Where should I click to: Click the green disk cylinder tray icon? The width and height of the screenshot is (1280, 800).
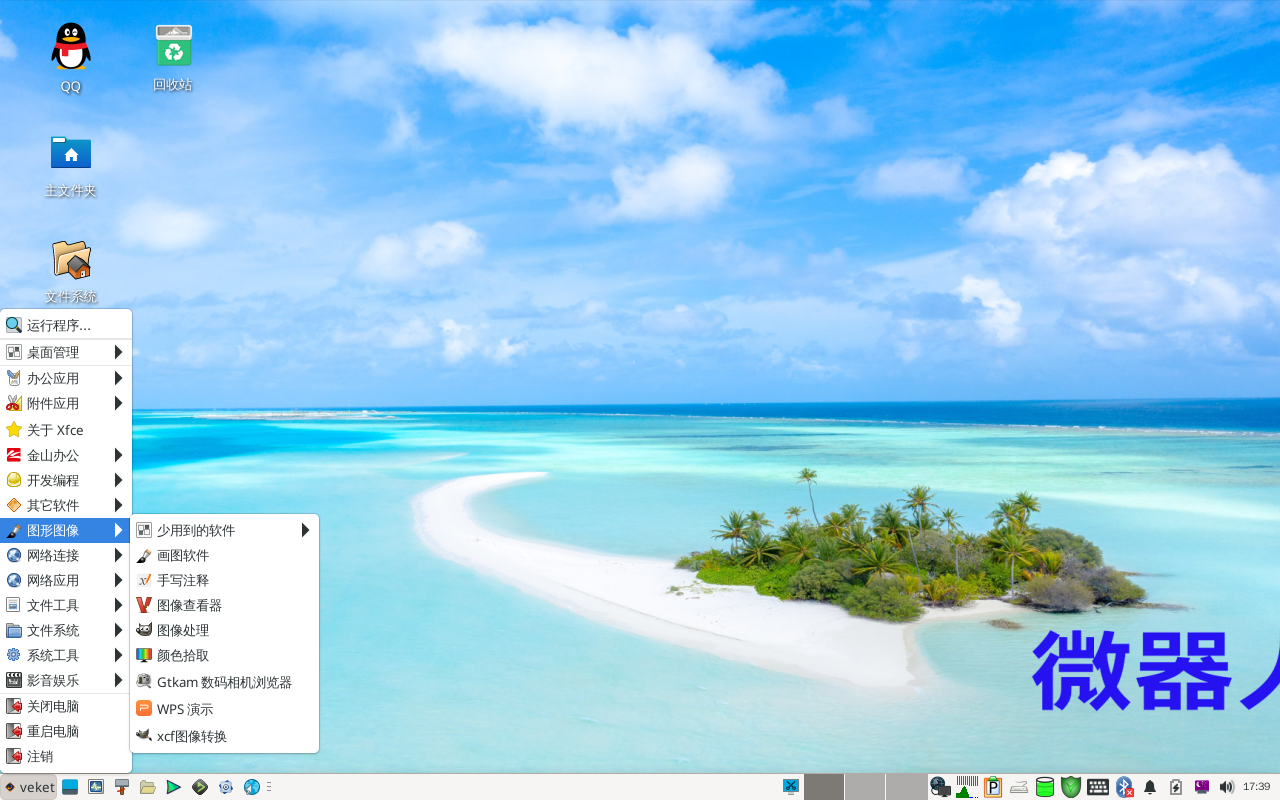pyautogui.click(x=1045, y=787)
